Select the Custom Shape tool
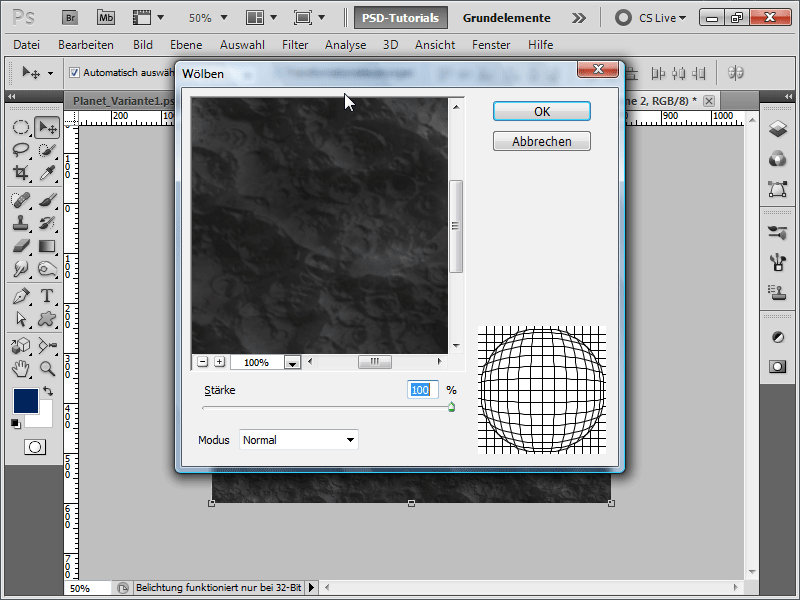Screen dimensions: 800x600 click(x=47, y=319)
